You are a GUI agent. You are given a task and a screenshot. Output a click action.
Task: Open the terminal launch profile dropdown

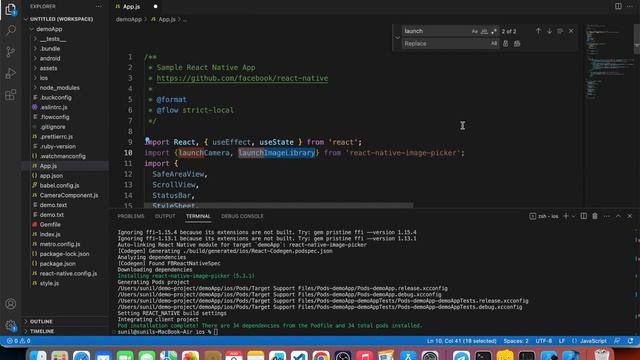(573, 216)
